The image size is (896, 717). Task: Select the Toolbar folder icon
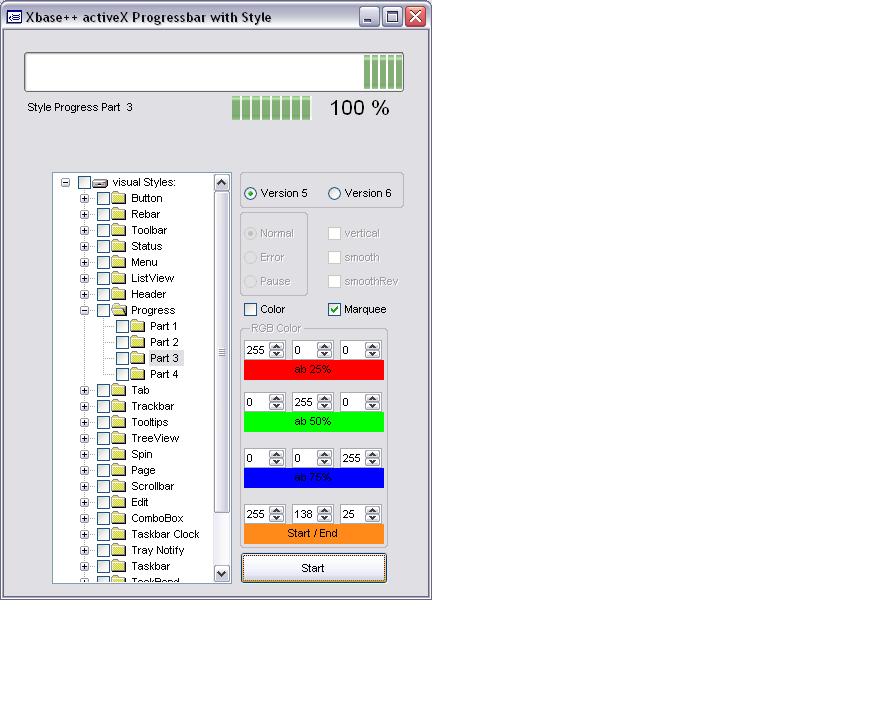click(119, 230)
